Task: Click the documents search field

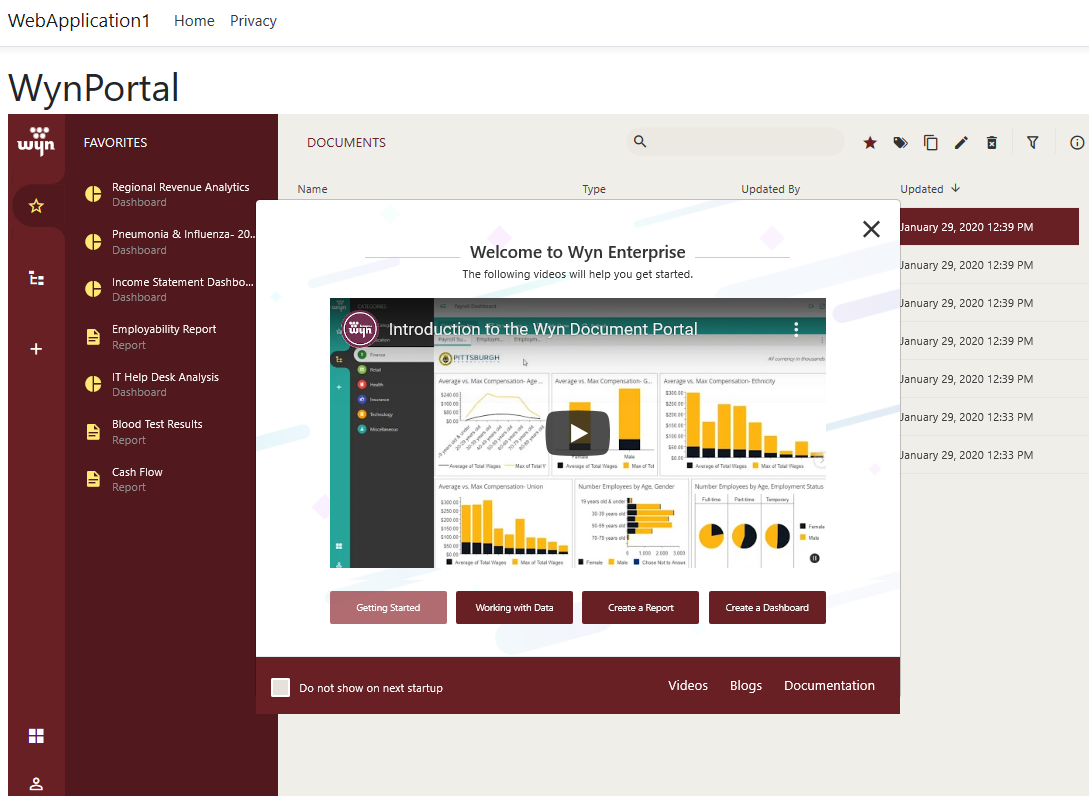Action: (745, 142)
